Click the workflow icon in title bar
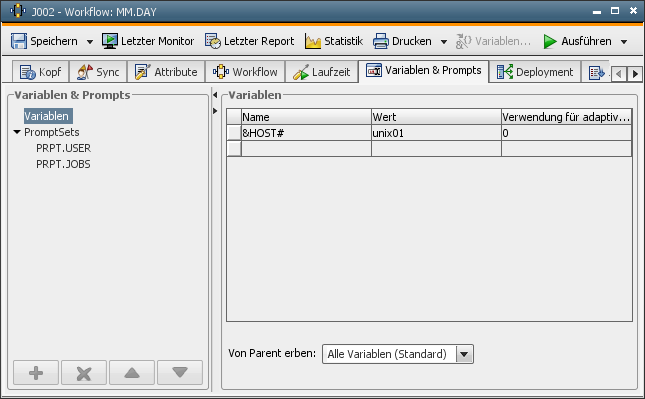The height and width of the screenshot is (399, 645). pyautogui.click(x=18, y=11)
